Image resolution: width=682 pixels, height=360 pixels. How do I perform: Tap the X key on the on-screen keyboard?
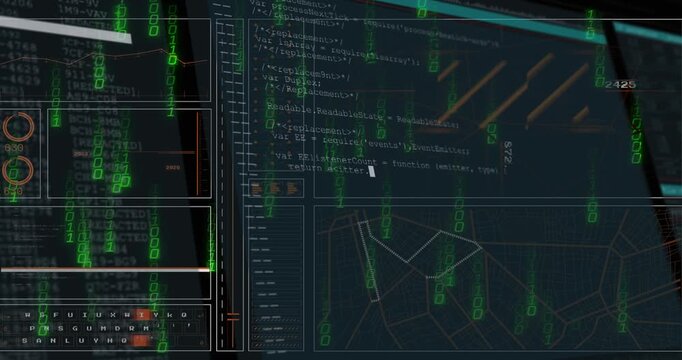point(113,315)
